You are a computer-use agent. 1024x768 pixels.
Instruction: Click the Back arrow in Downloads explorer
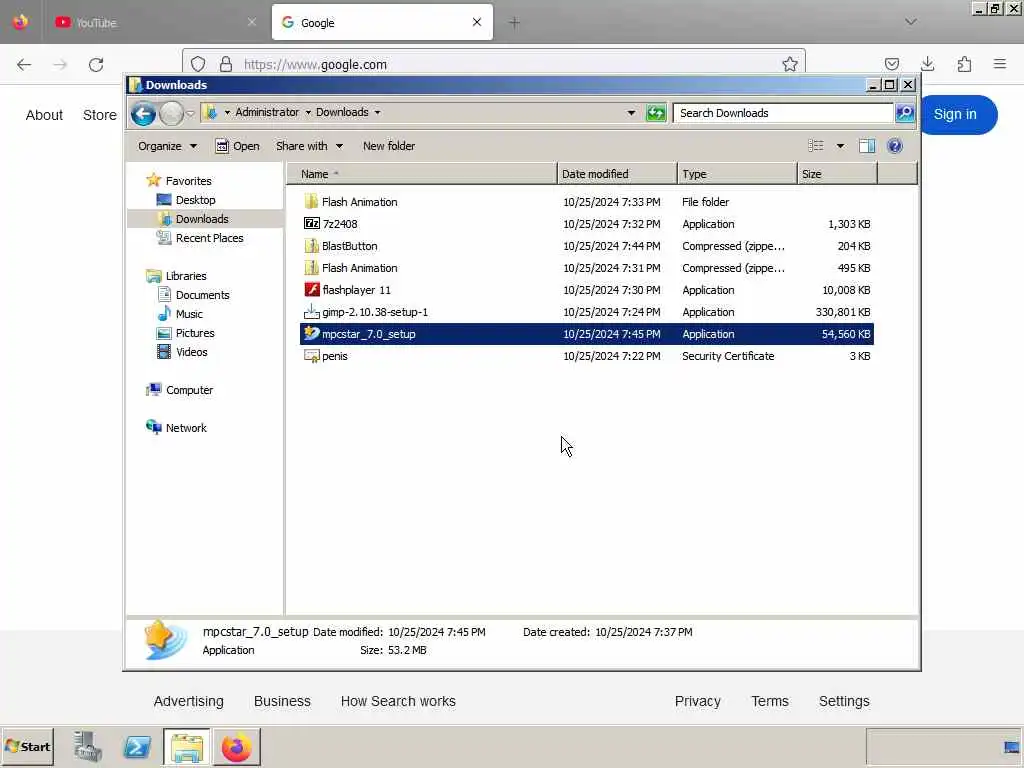coord(143,114)
